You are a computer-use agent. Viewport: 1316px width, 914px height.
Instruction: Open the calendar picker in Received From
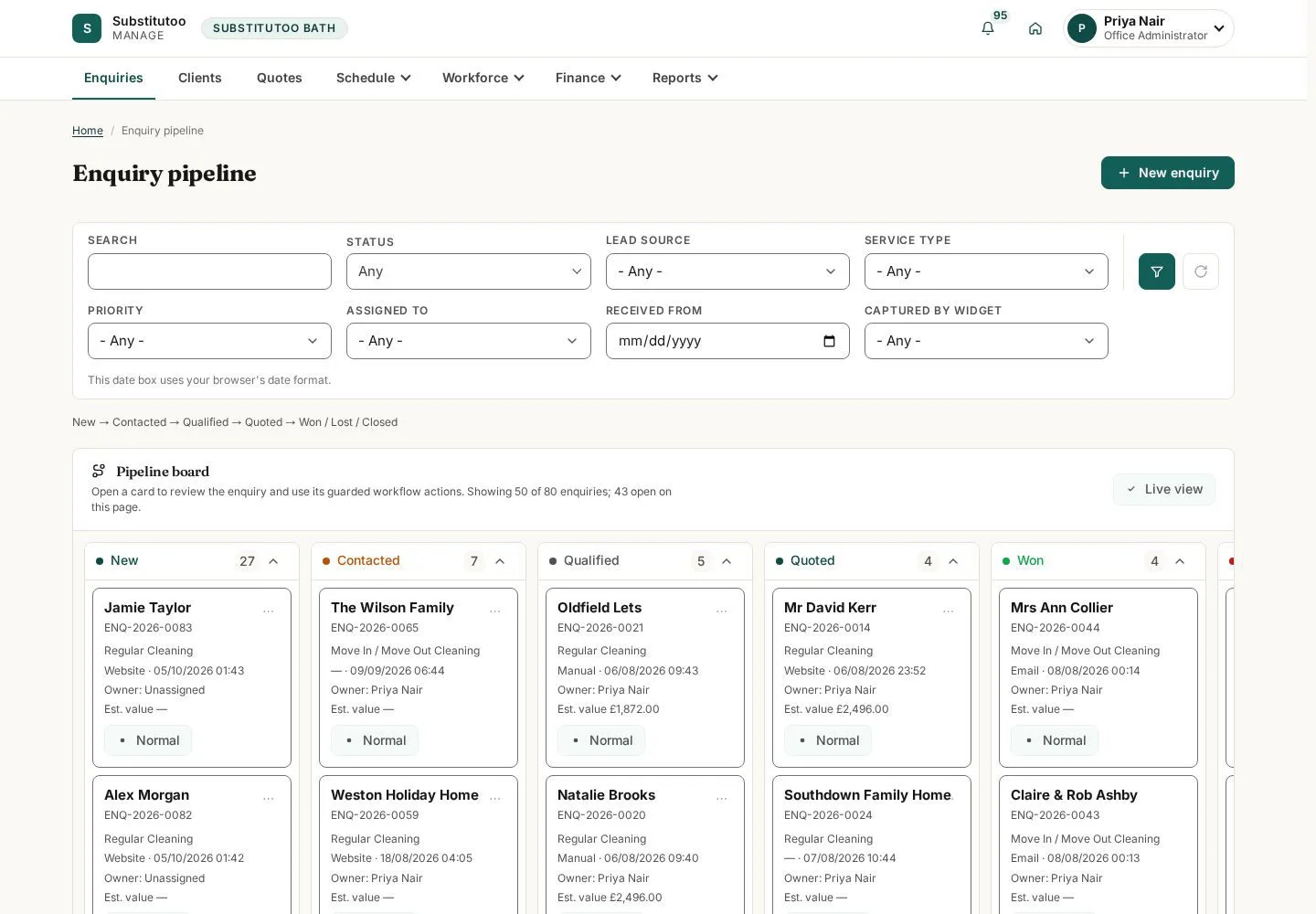[829, 341]
